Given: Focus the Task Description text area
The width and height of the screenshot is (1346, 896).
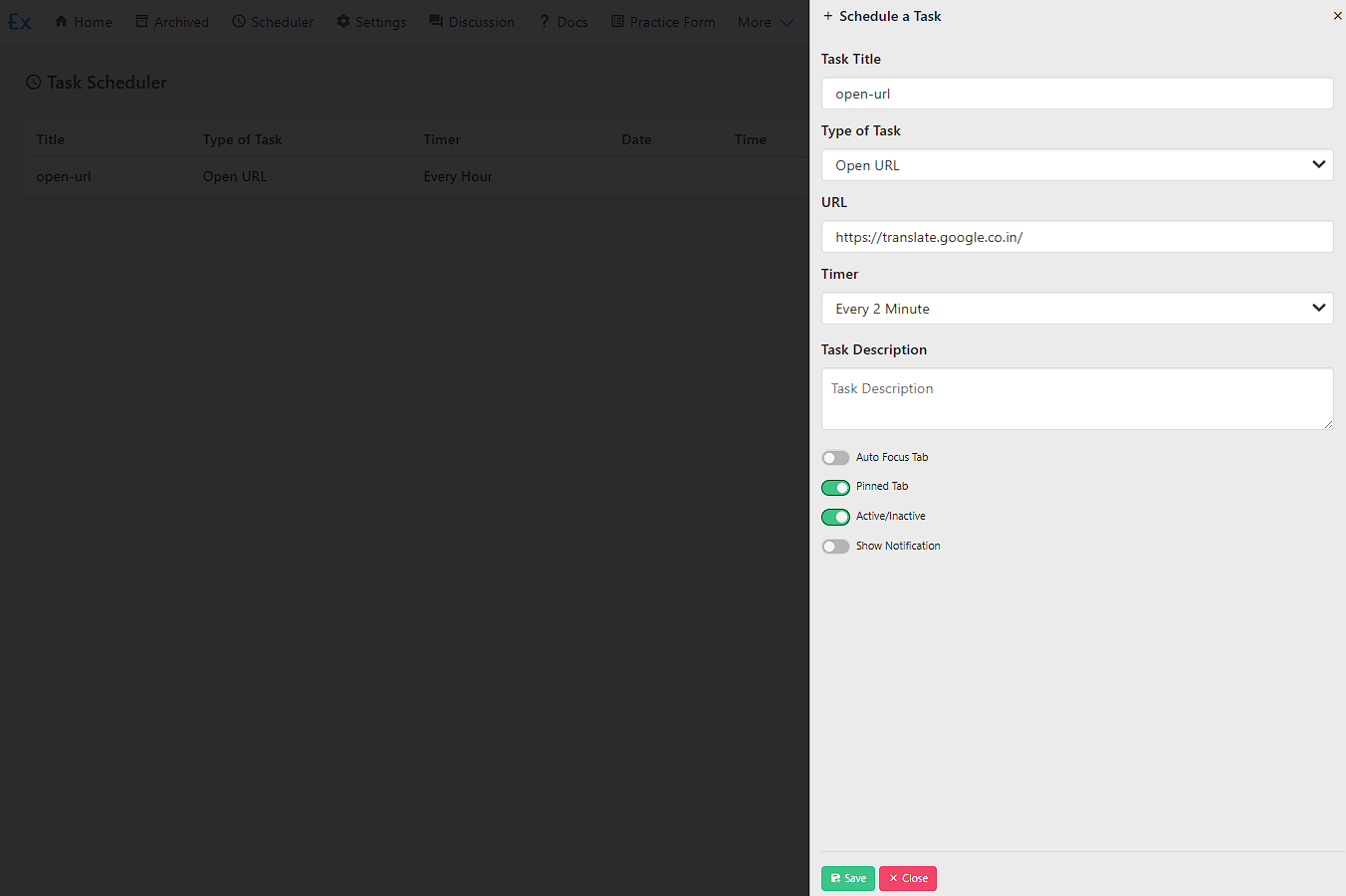Looking at the screenshot, I should coord(1076,398).
